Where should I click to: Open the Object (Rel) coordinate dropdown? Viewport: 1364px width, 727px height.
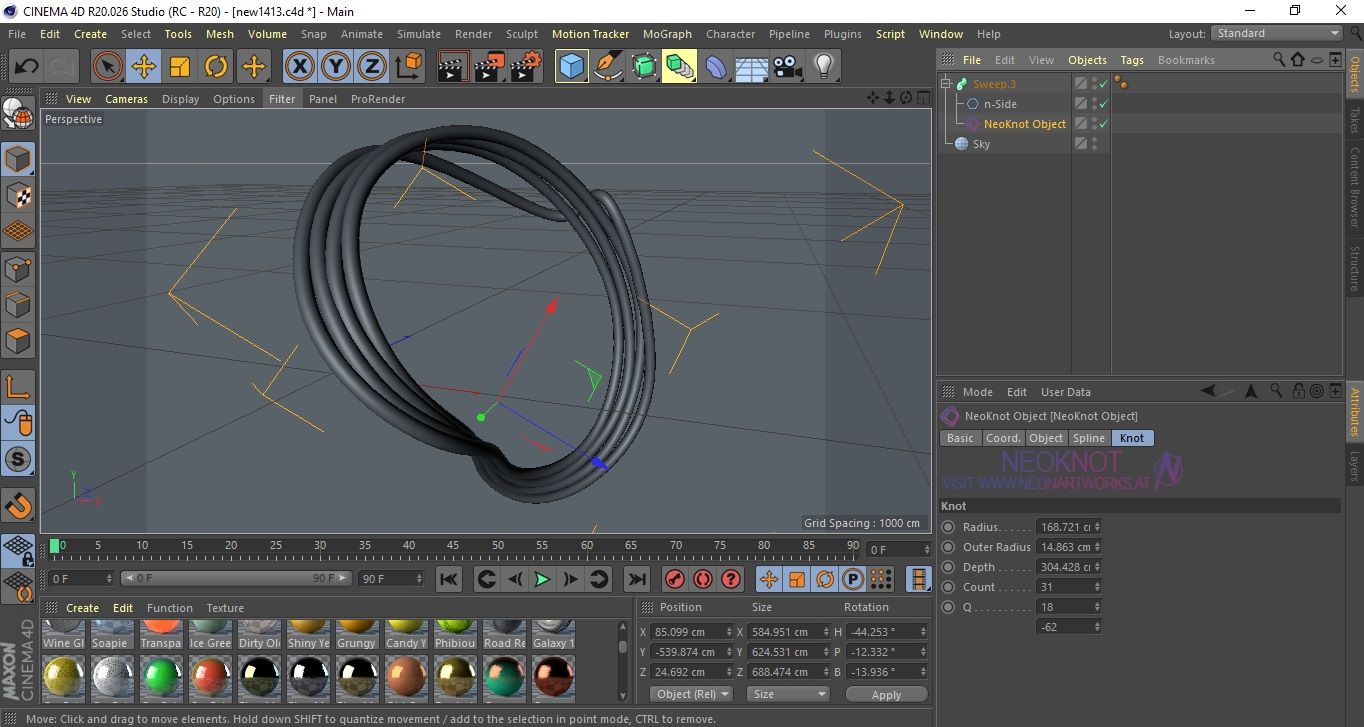tap(691, 694)
